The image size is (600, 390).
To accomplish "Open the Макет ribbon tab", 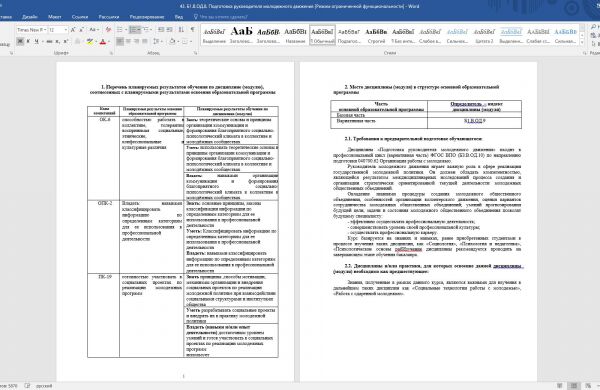I will point(54,17).
